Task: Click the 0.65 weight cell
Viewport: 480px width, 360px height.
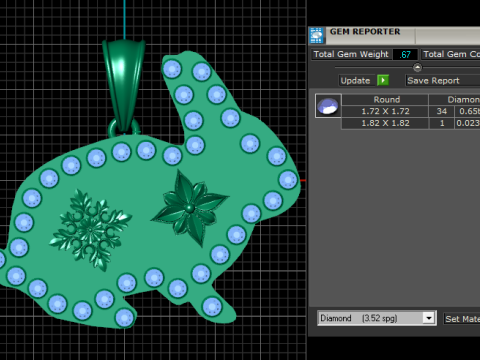Action: [467, 111]
